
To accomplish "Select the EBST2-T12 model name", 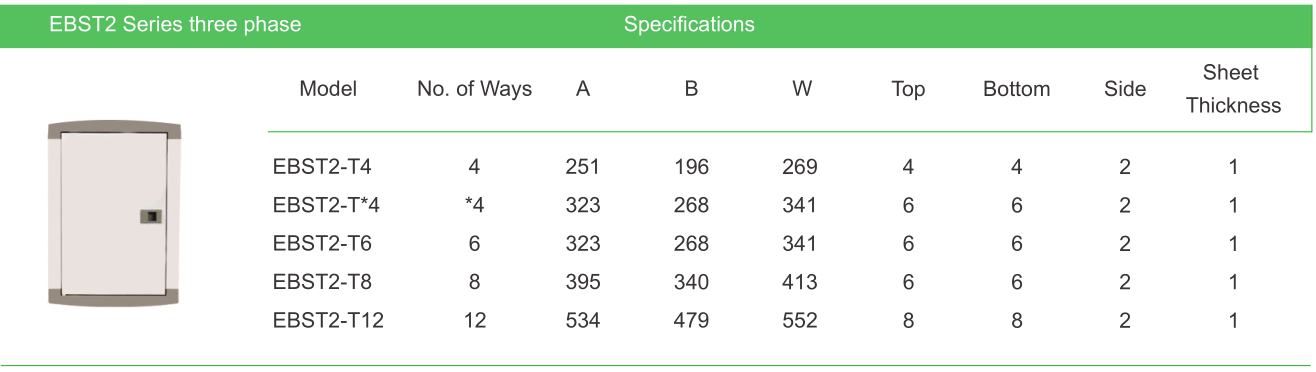I will pos(328,321).
